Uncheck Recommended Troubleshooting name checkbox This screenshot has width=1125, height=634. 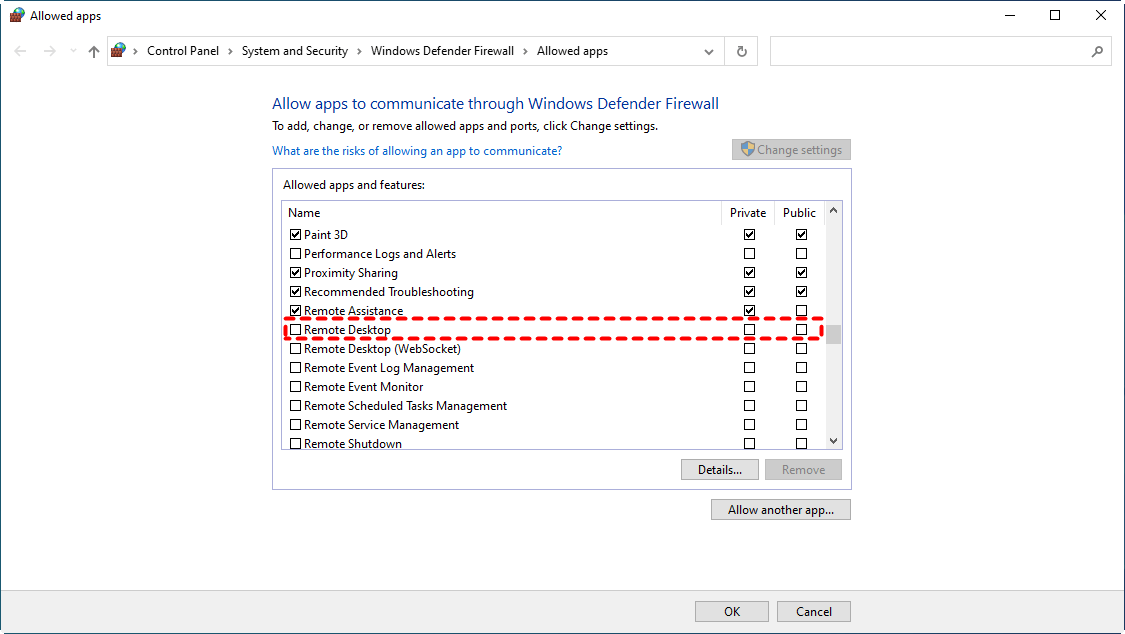coord(296,292)
